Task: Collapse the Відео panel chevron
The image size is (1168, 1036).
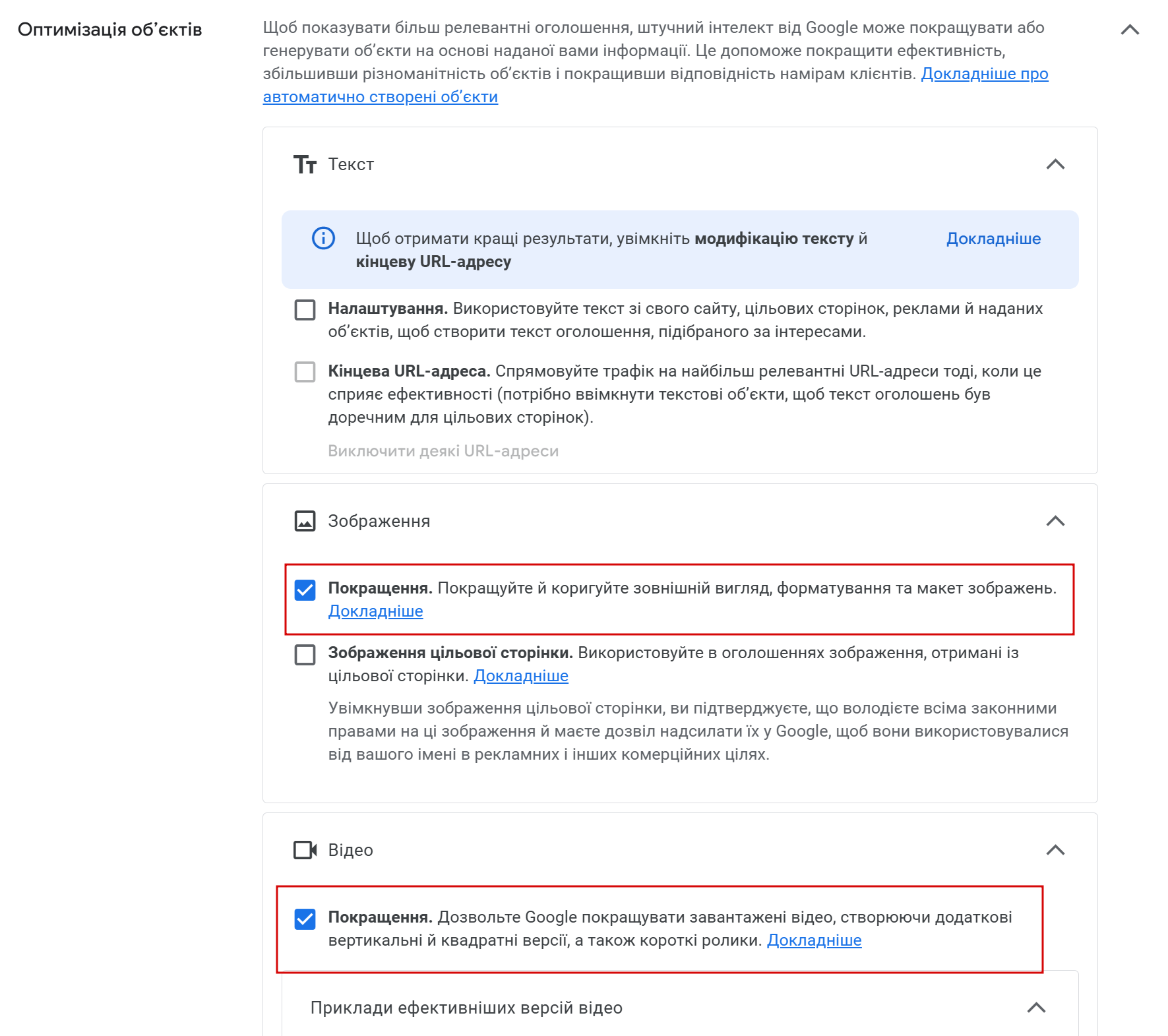Action: coord(1056,850)
